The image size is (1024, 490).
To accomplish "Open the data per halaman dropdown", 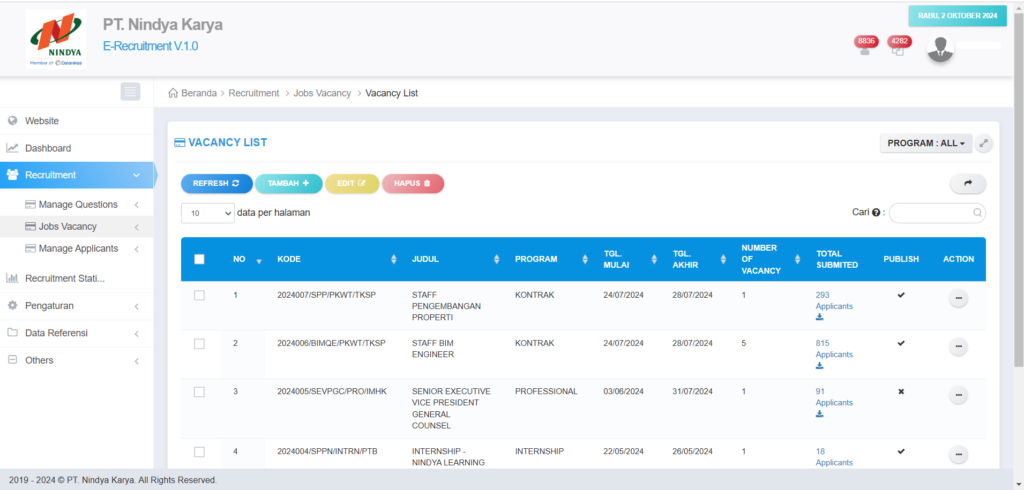I will [207, 213].
